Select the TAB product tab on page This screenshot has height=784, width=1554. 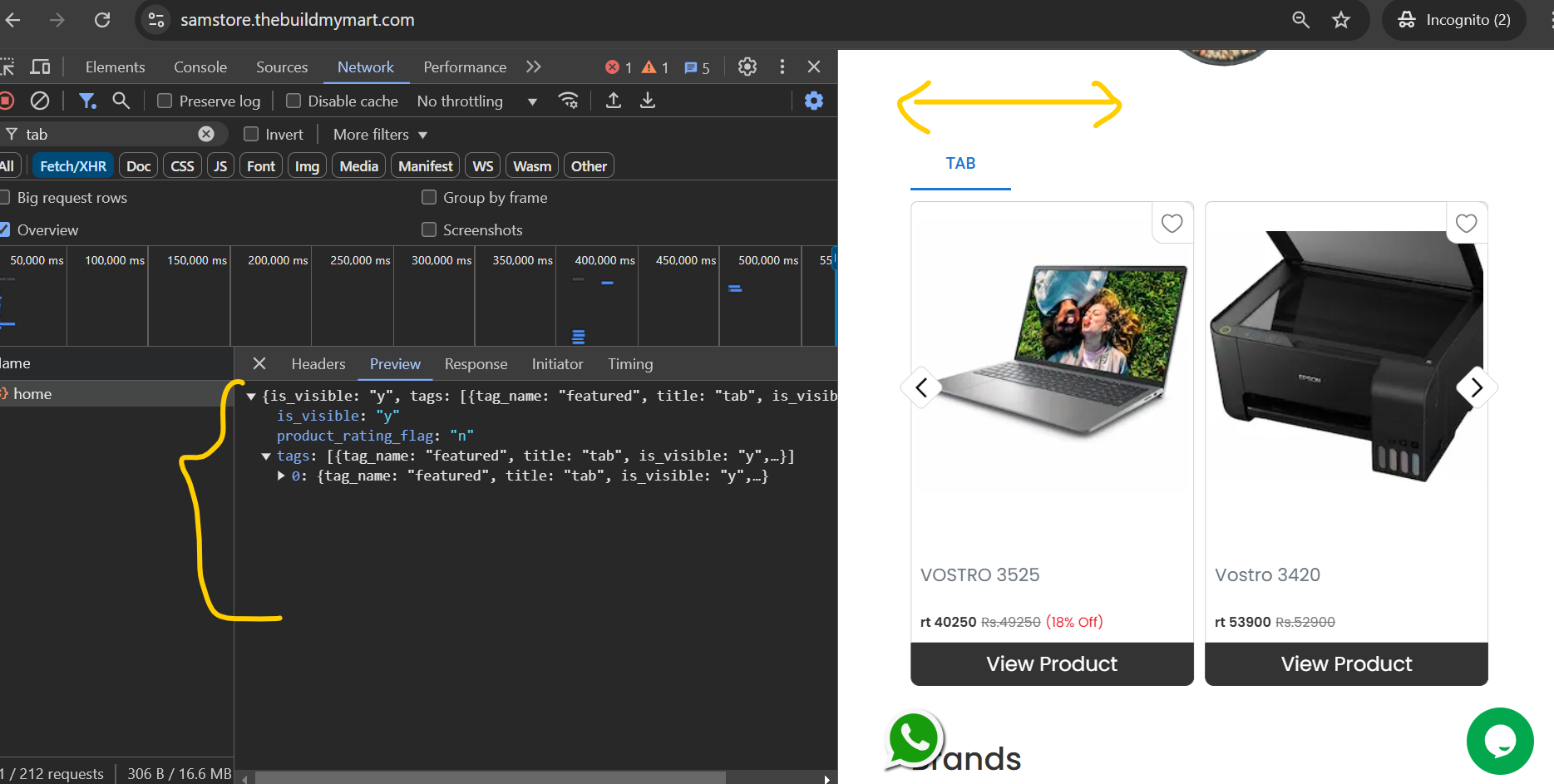960,164
